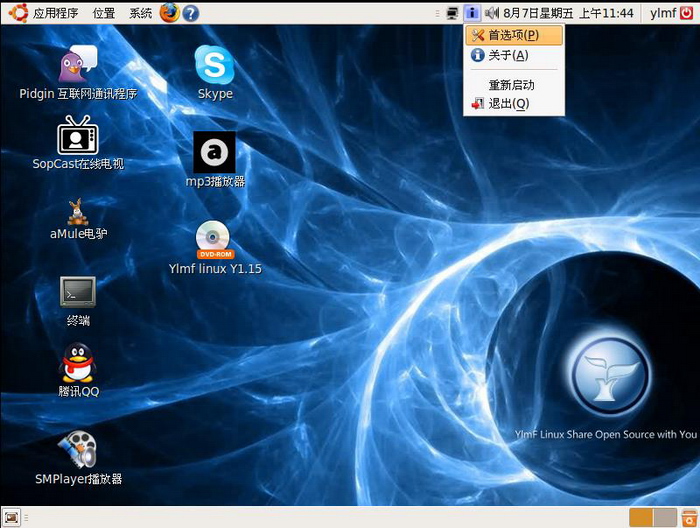Choose 首选项(P) in the popup menu

tap(514, 35)
